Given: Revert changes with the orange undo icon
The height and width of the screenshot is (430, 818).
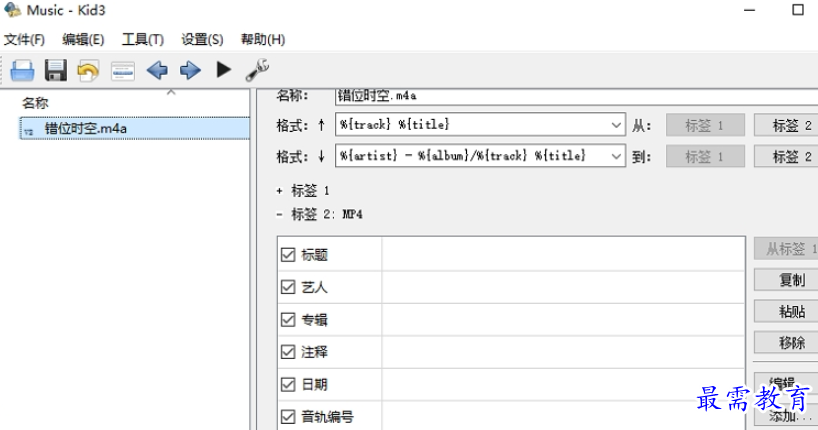Looking at the screenshot, I should click(x=88, y=70).
